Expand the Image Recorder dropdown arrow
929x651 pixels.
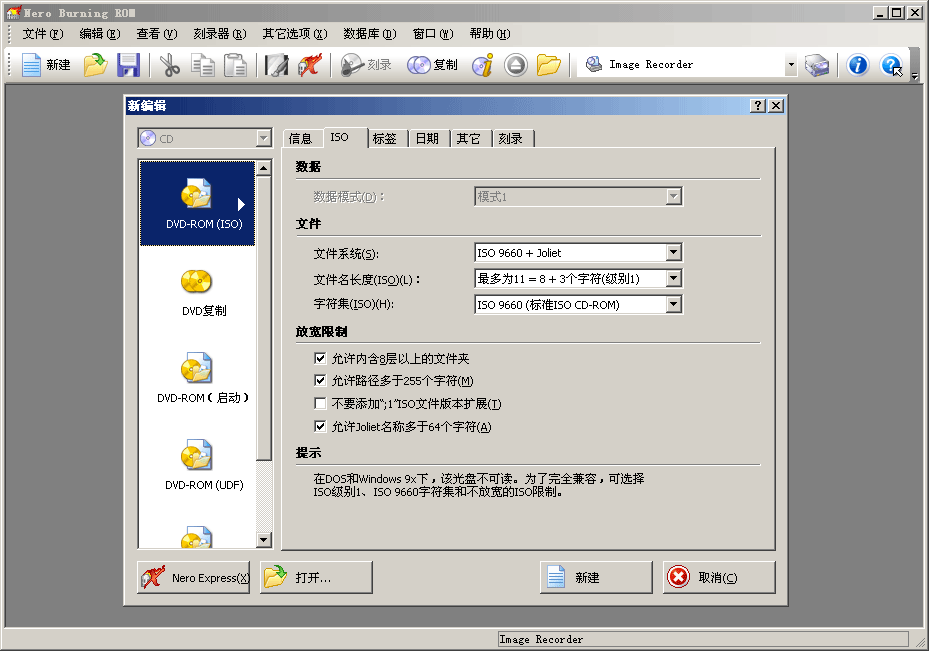790,65
